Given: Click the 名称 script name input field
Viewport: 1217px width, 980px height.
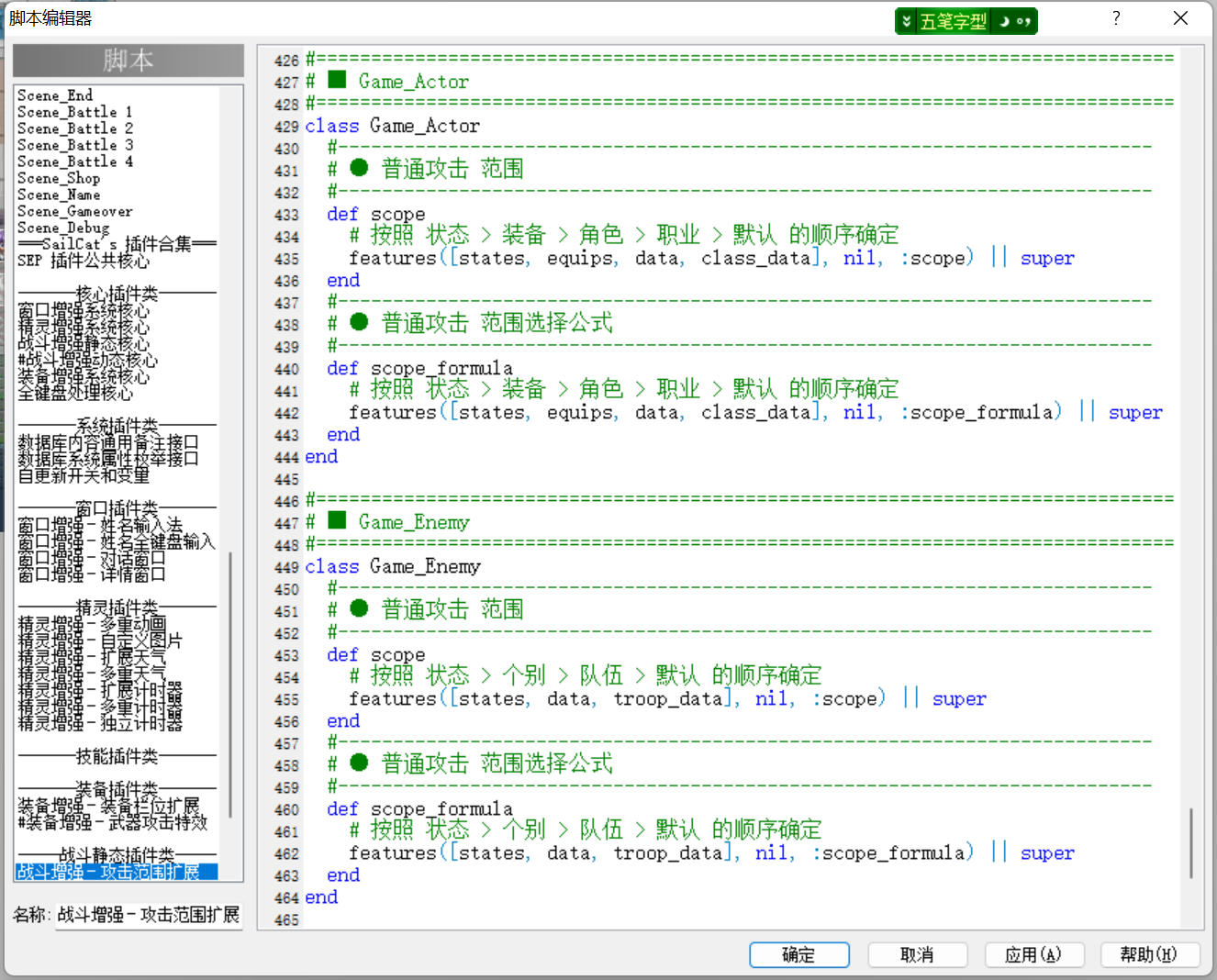Looking at the screenshot, I should tap(149, 915).
